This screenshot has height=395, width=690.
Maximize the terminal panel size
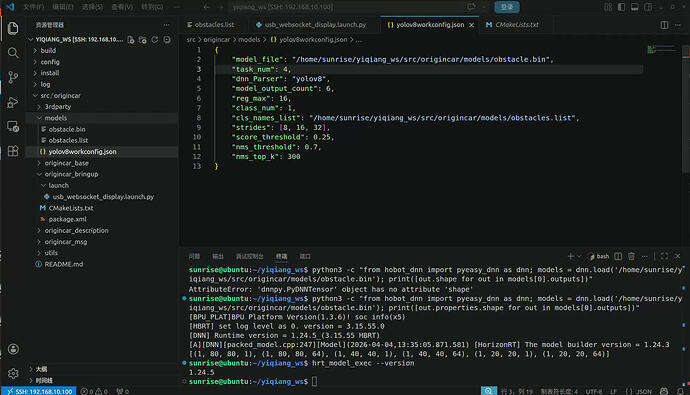(664, 256)
